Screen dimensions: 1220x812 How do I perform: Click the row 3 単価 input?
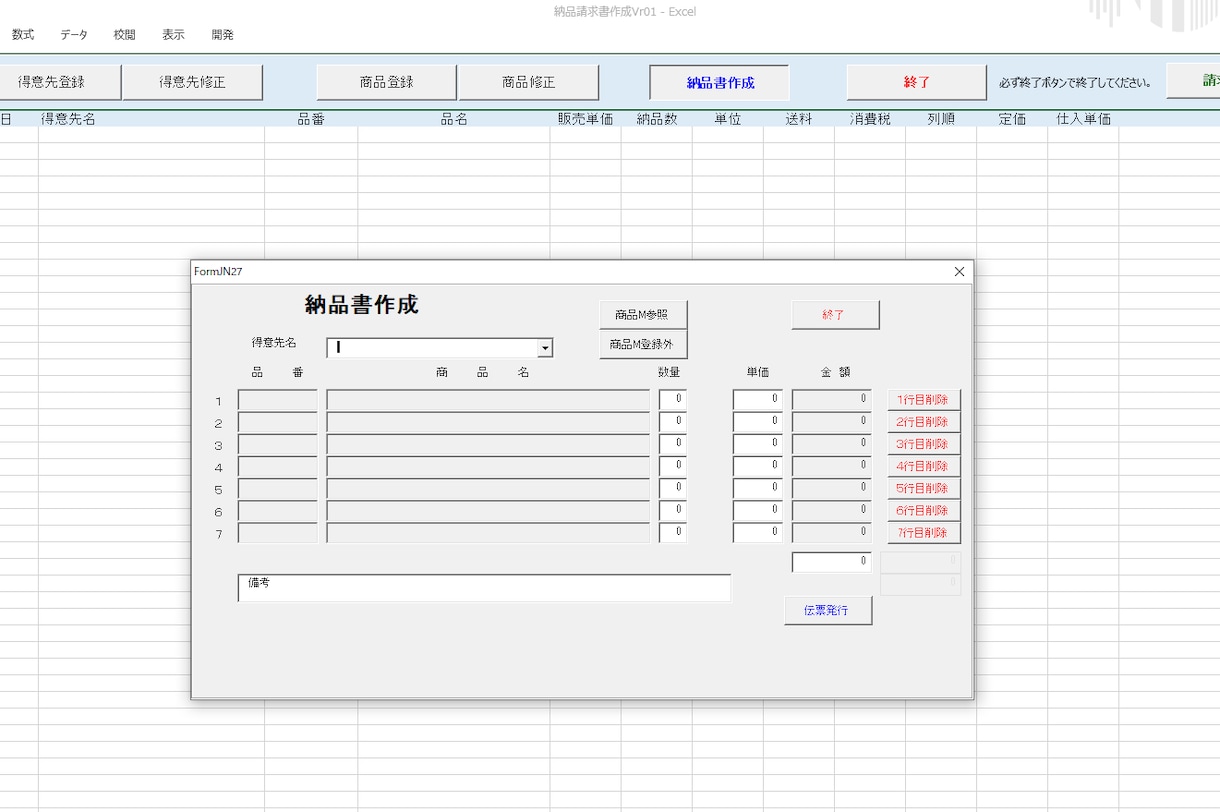(x=758, y=444)
